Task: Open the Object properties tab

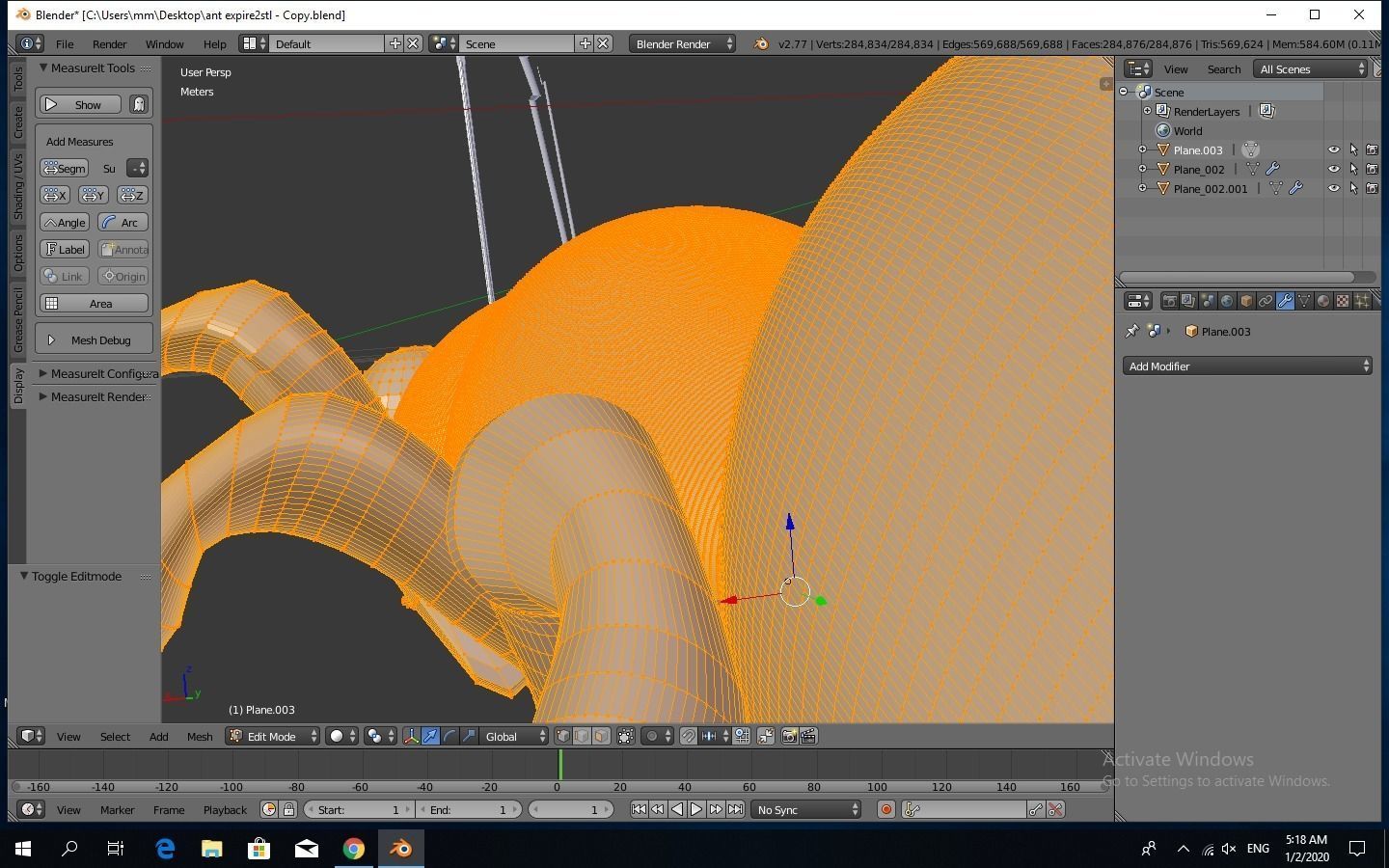Action: pos(1246,302)
